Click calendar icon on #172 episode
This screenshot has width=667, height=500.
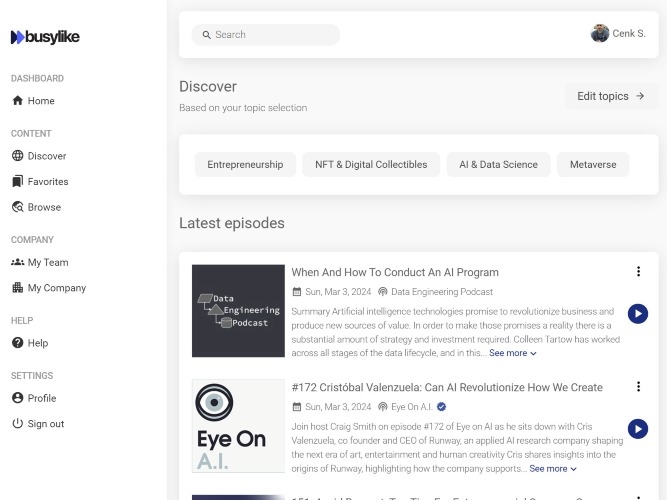coord(297,407)
